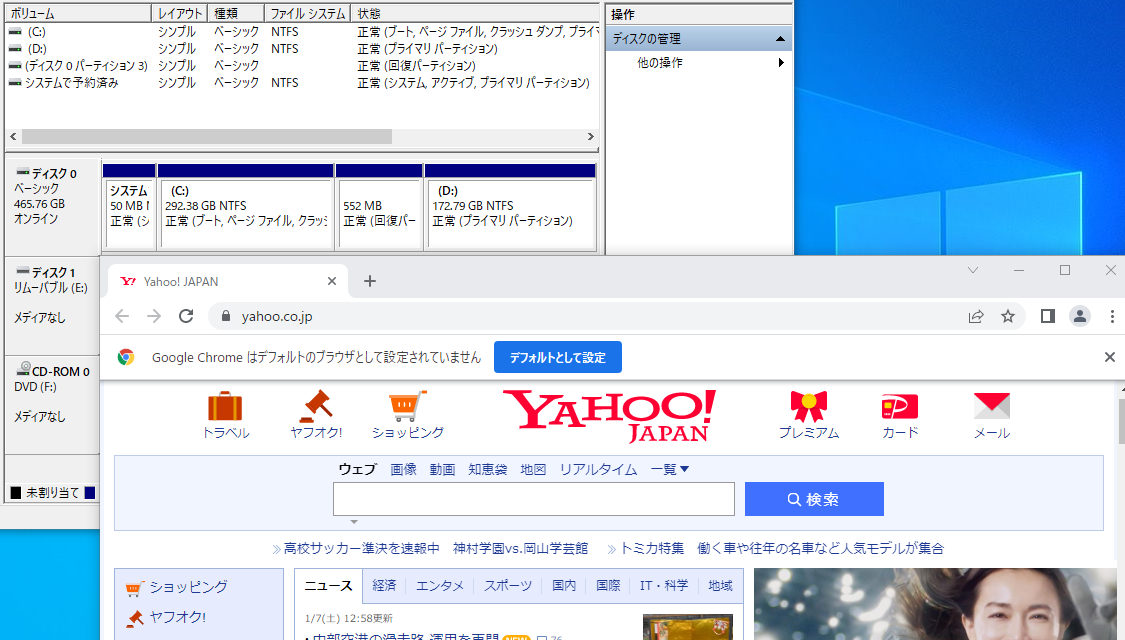Open the Chrome profile avatar
1125x640 pixels.
point(1080,316)
